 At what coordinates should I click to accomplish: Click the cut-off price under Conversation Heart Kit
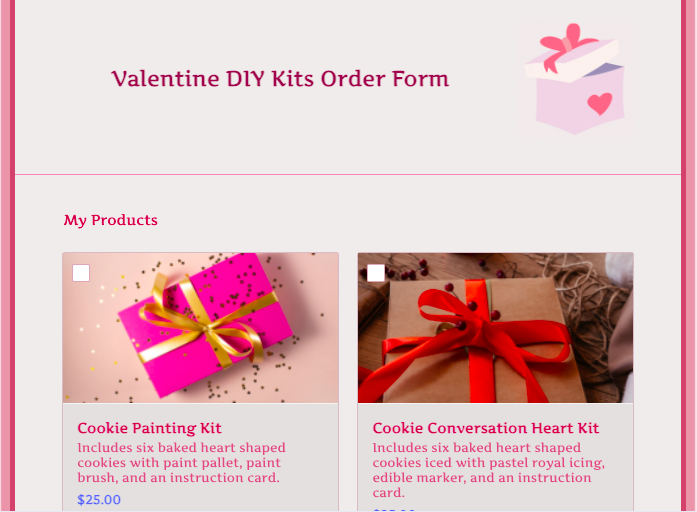[394, 509]
